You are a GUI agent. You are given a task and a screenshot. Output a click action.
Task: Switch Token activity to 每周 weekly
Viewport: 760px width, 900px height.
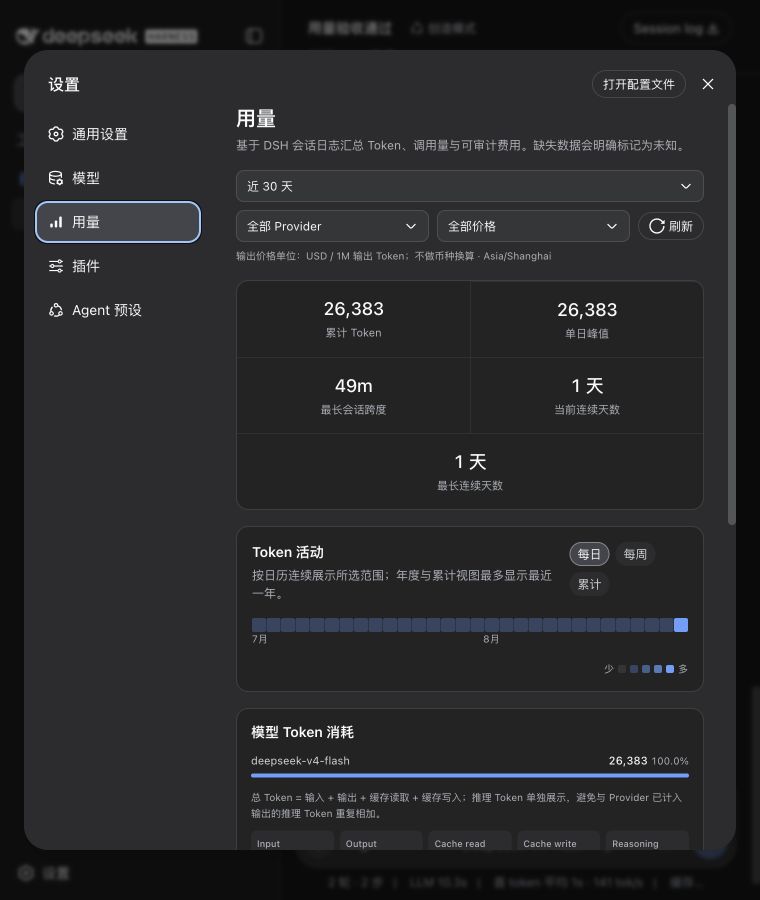(635, 554)
